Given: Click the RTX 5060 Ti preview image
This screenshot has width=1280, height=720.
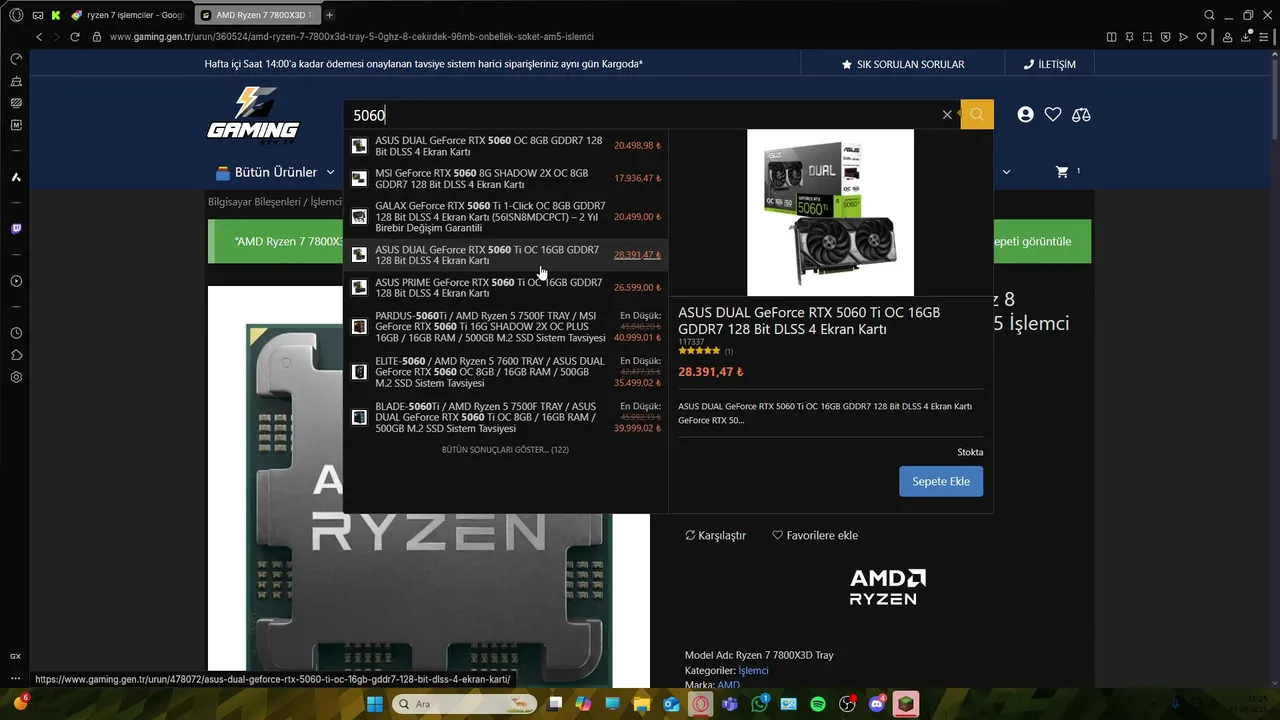Looking at the screenshot, I should click(x=830, y=212).
